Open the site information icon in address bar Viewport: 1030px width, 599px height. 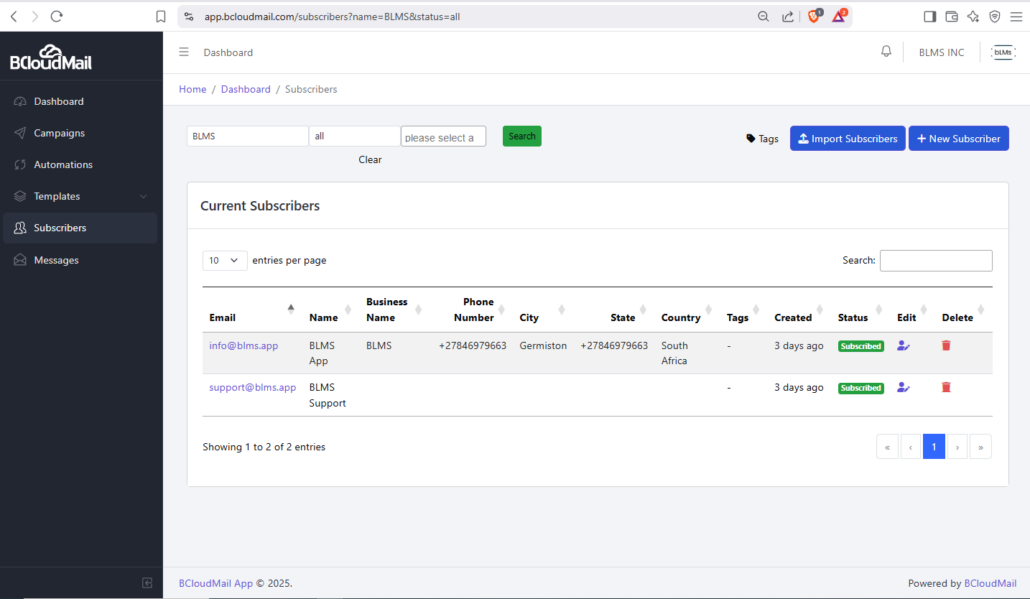[x=189, y=16]
